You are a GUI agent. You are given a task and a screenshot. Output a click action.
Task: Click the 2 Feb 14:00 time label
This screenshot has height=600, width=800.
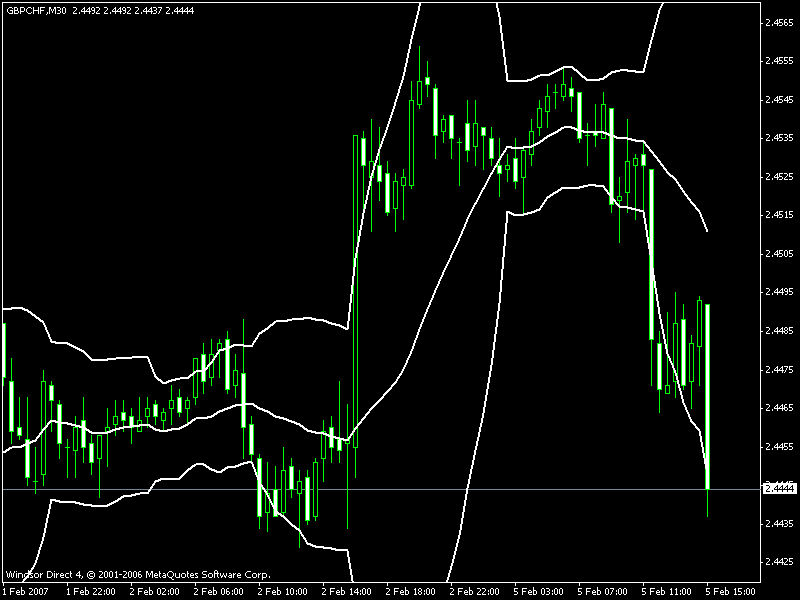tap(346, 592)
